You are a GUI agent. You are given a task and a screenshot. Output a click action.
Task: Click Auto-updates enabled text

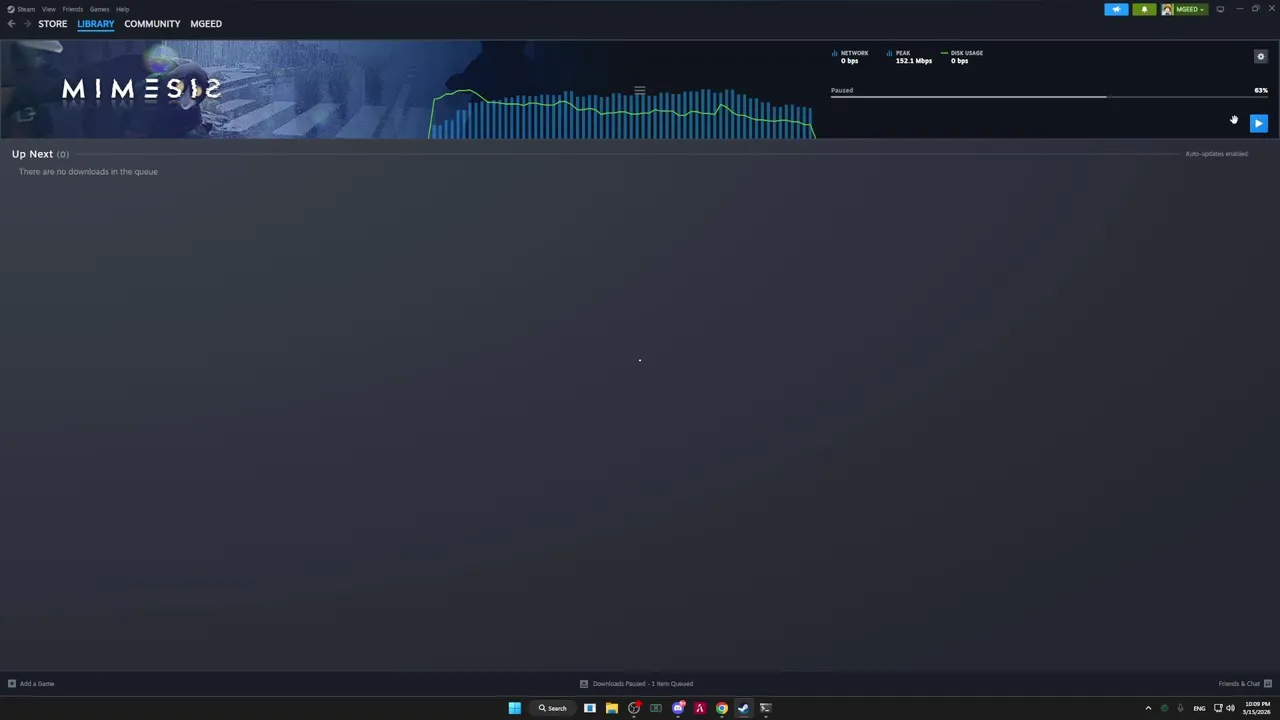(1216, 154)
